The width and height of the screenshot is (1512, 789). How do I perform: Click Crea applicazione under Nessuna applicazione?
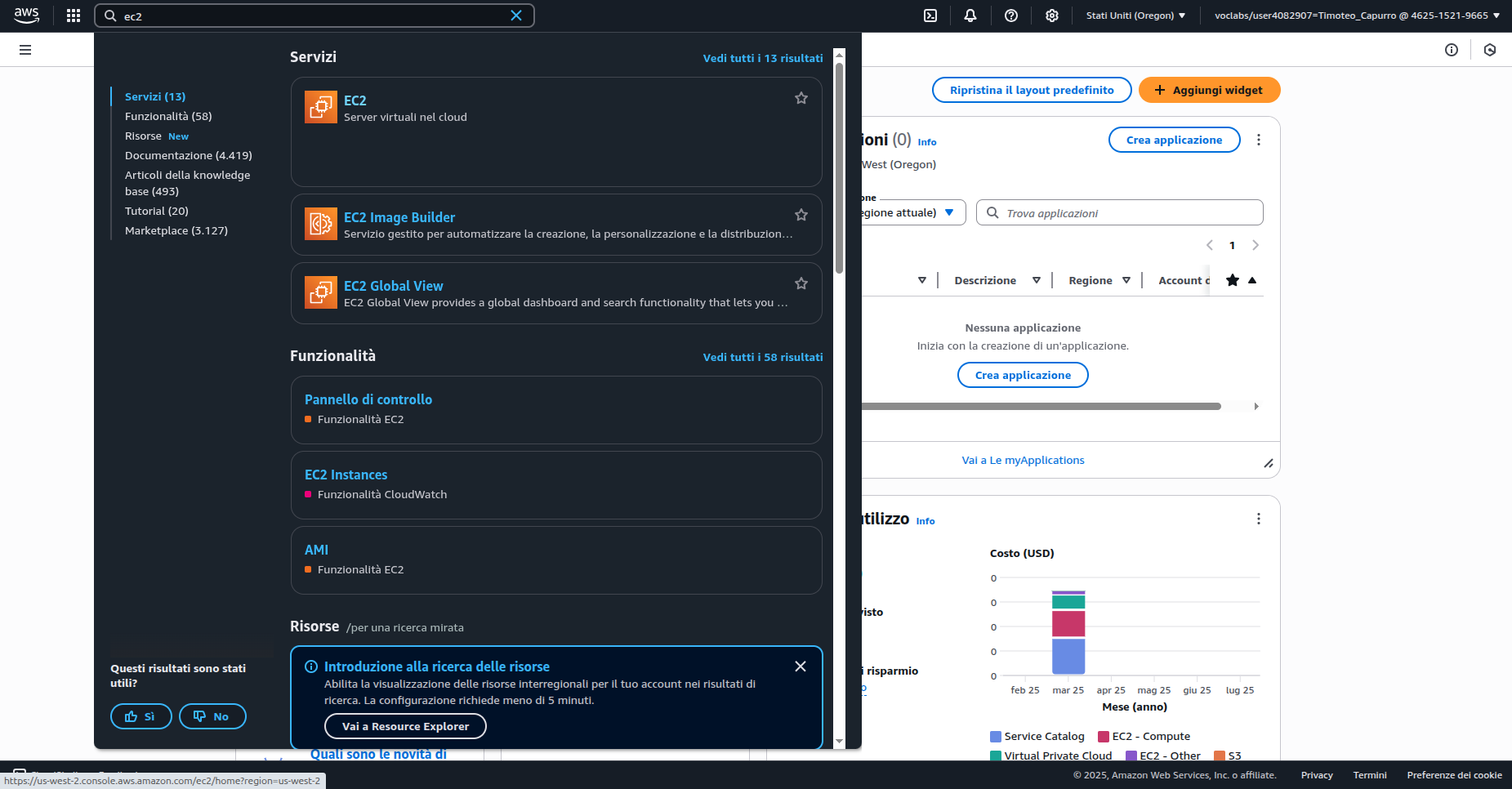pos(1023,375)
